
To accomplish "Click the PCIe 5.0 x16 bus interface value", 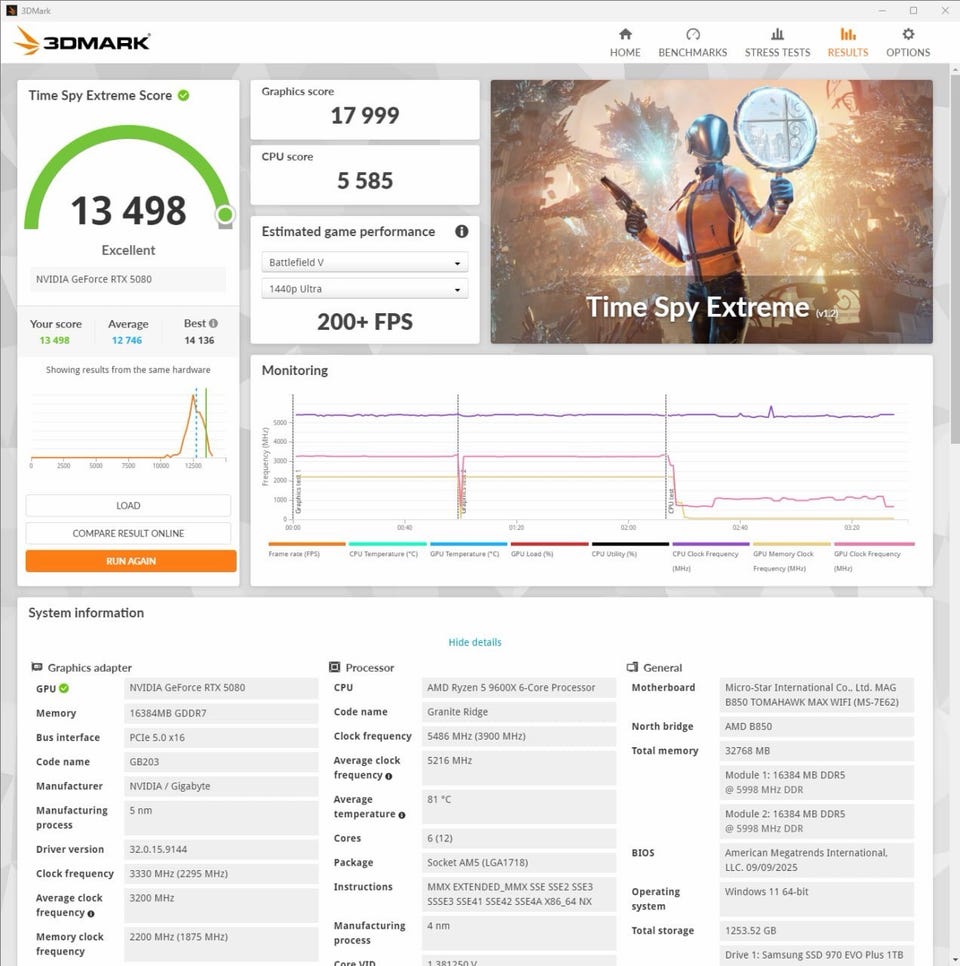I will point(221,737).
